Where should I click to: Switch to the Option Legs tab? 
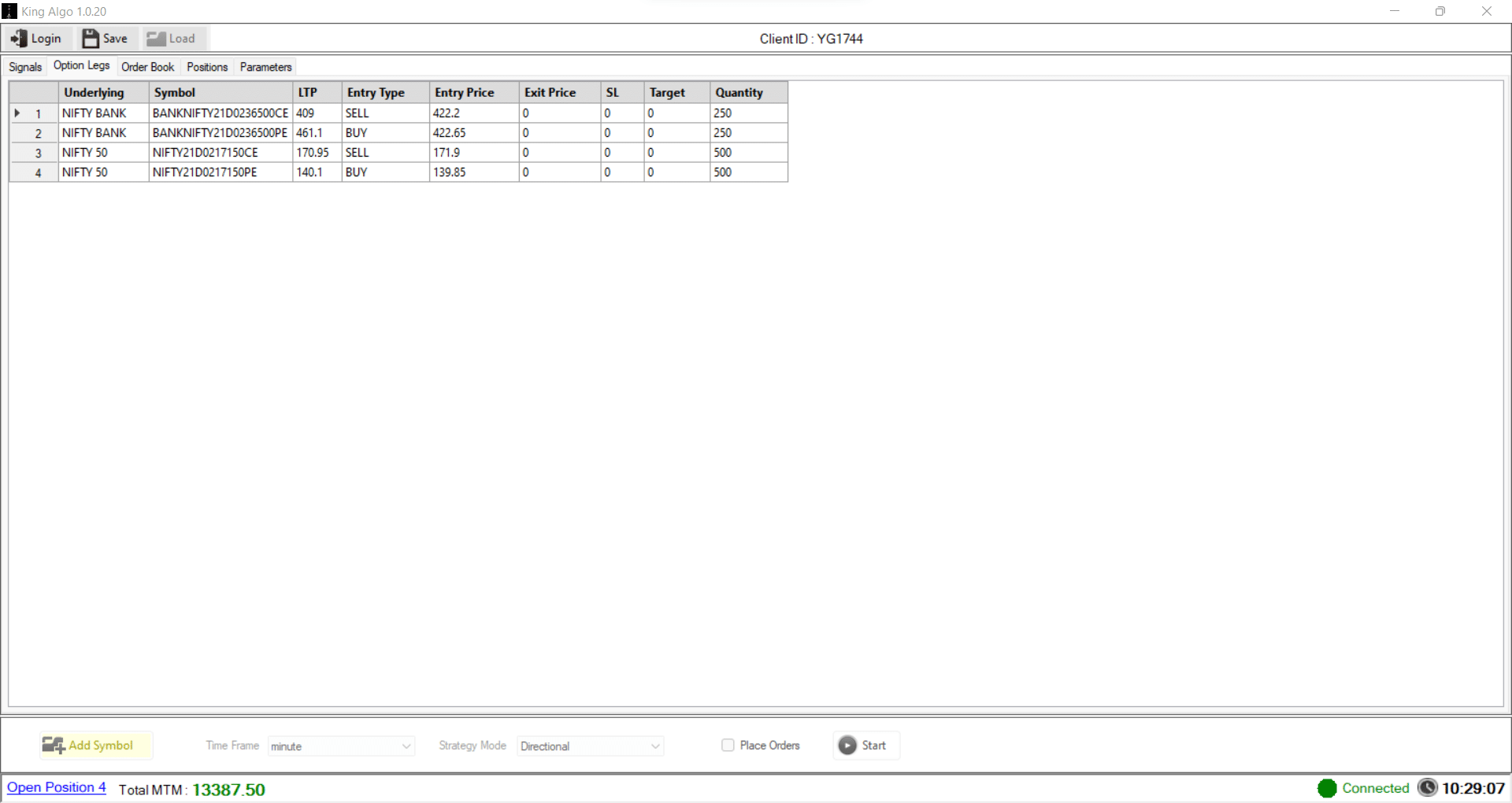point(82,65)
